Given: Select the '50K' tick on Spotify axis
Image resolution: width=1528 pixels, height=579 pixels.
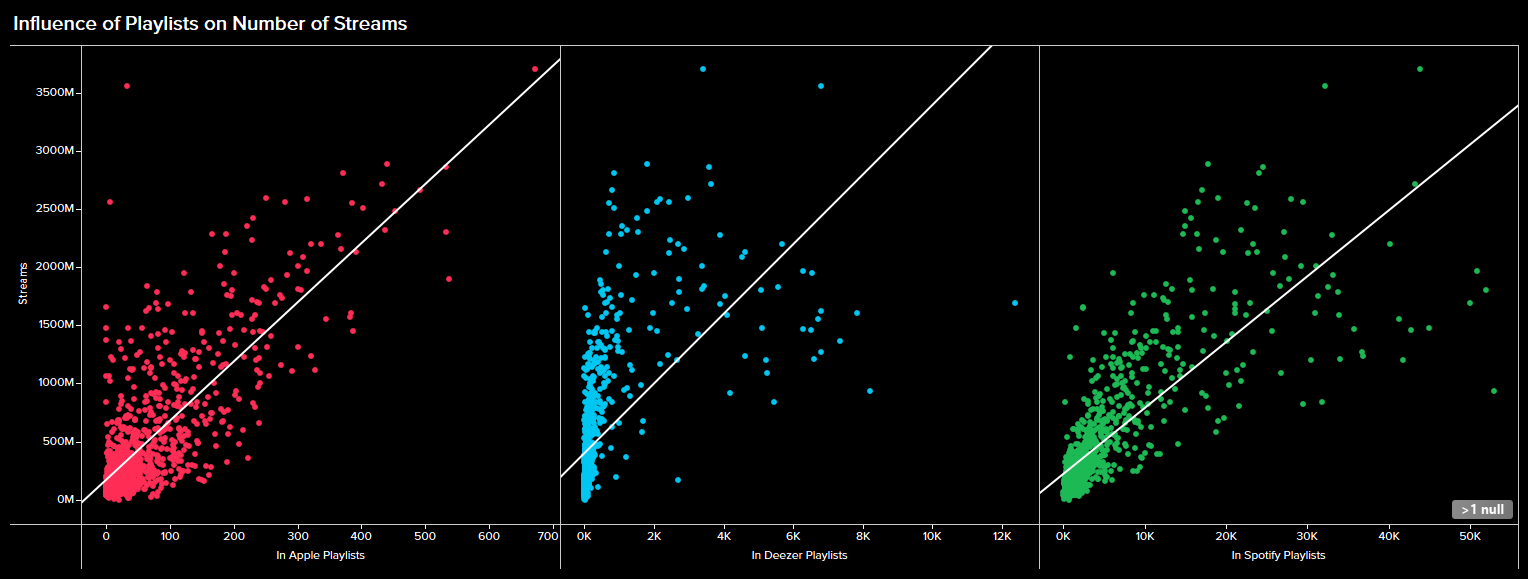Looking at the screenshot, I should (x=1469, y=536).
